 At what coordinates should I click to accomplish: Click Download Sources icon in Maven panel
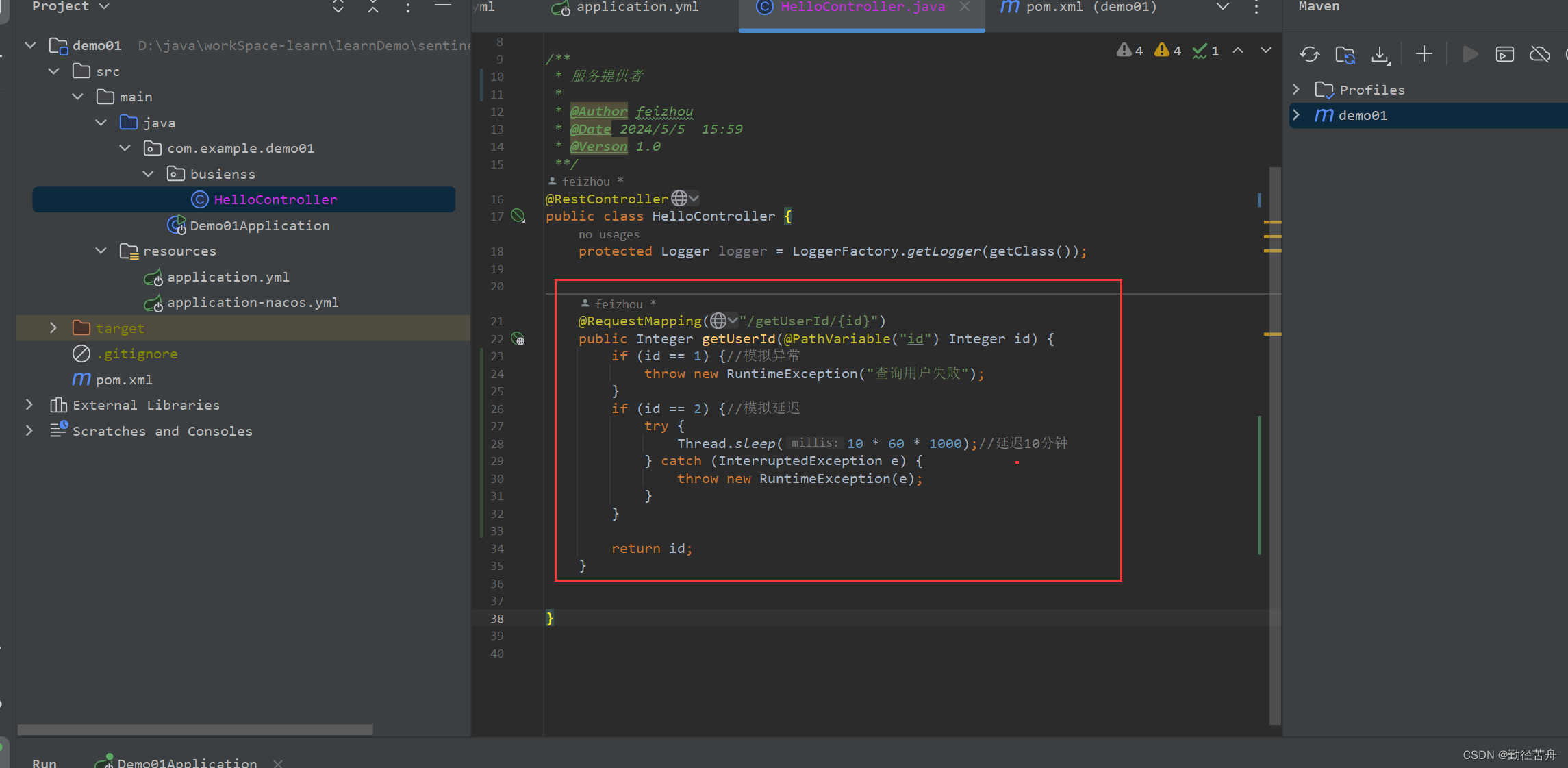(x=1380, y=55)
